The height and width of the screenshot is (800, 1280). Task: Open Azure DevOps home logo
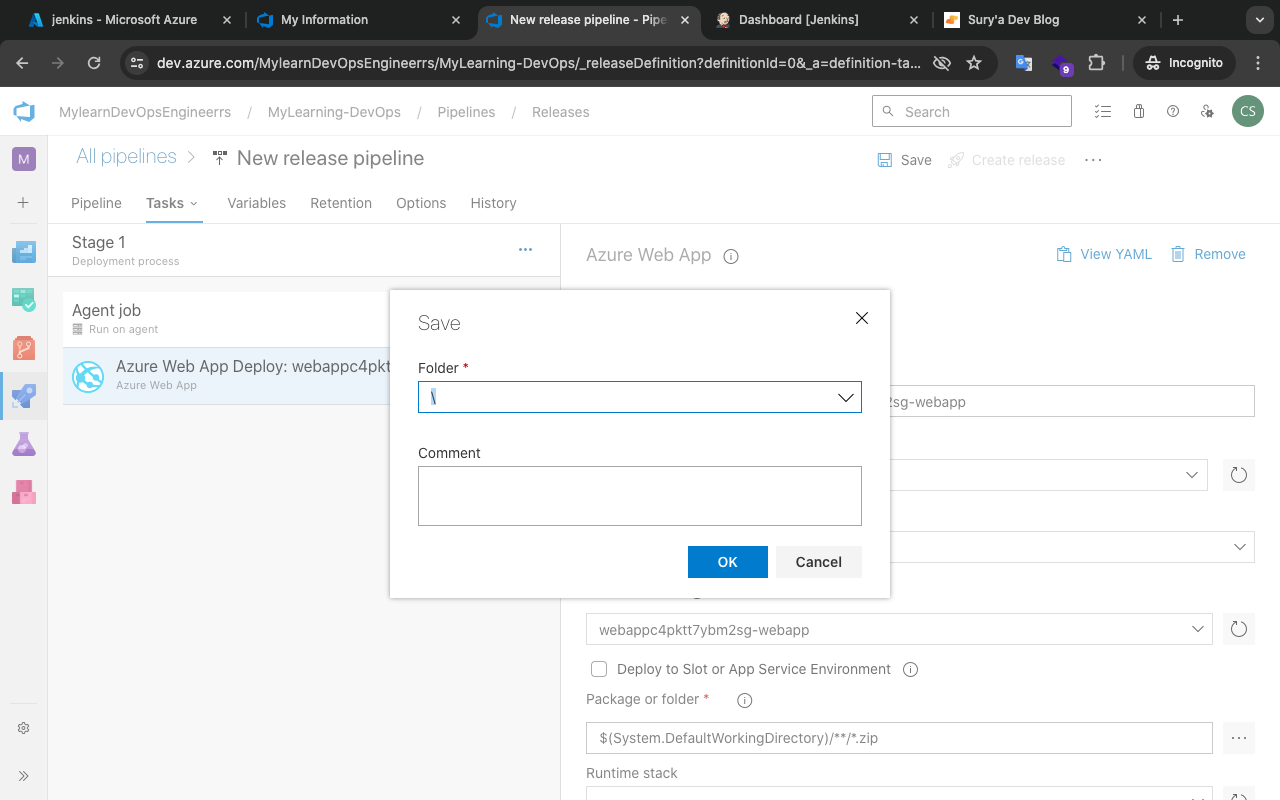coord(24,112)
